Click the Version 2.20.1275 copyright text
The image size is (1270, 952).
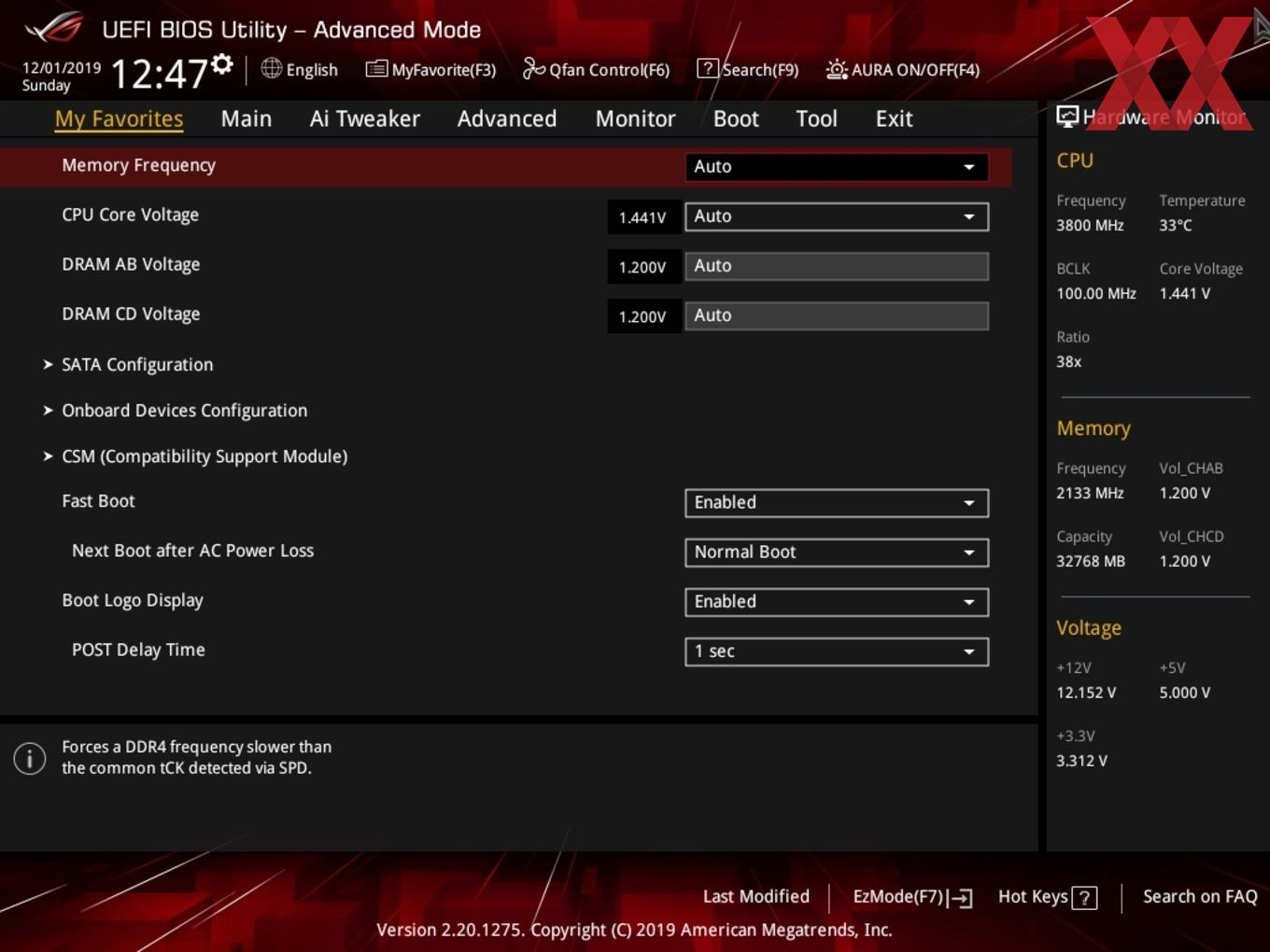point(634,930)
